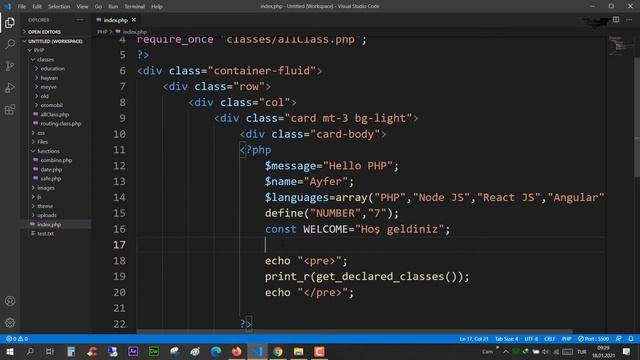Open the Windows Start menu
Image resolution: width=640 pixels, height=360 pixels.
click(9, 351)
